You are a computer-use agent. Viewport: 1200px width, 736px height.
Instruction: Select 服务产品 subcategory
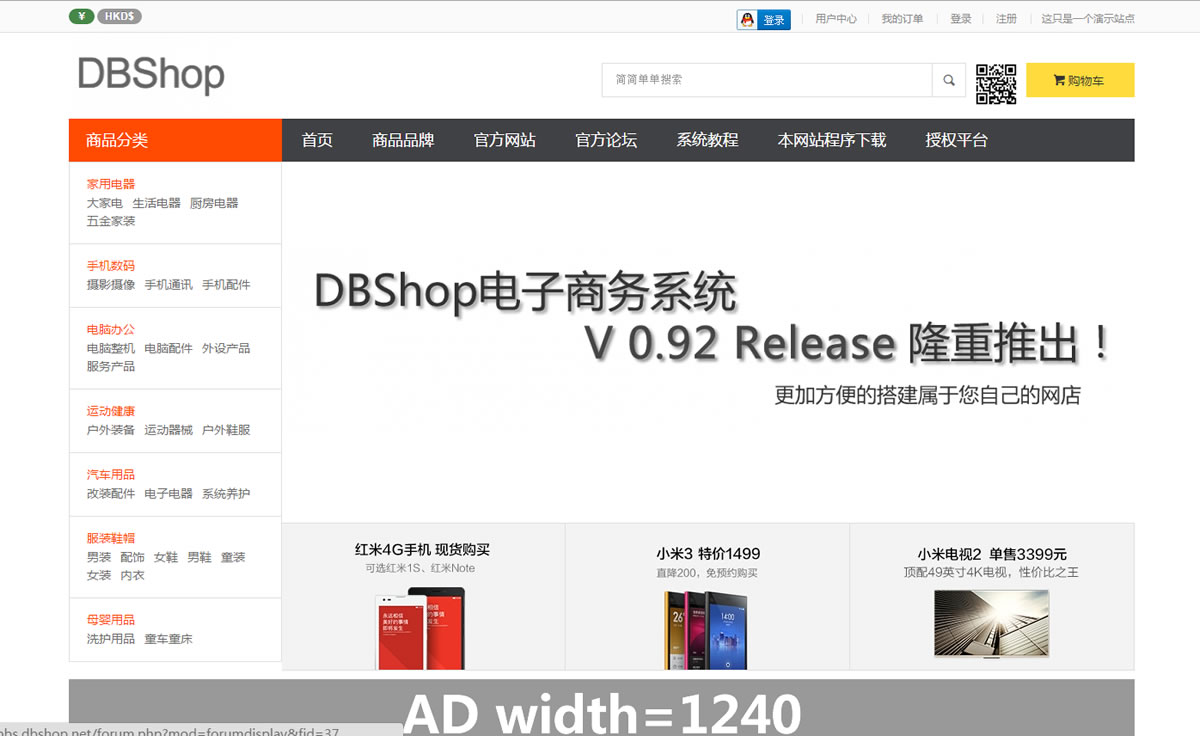tap(111, 366)
